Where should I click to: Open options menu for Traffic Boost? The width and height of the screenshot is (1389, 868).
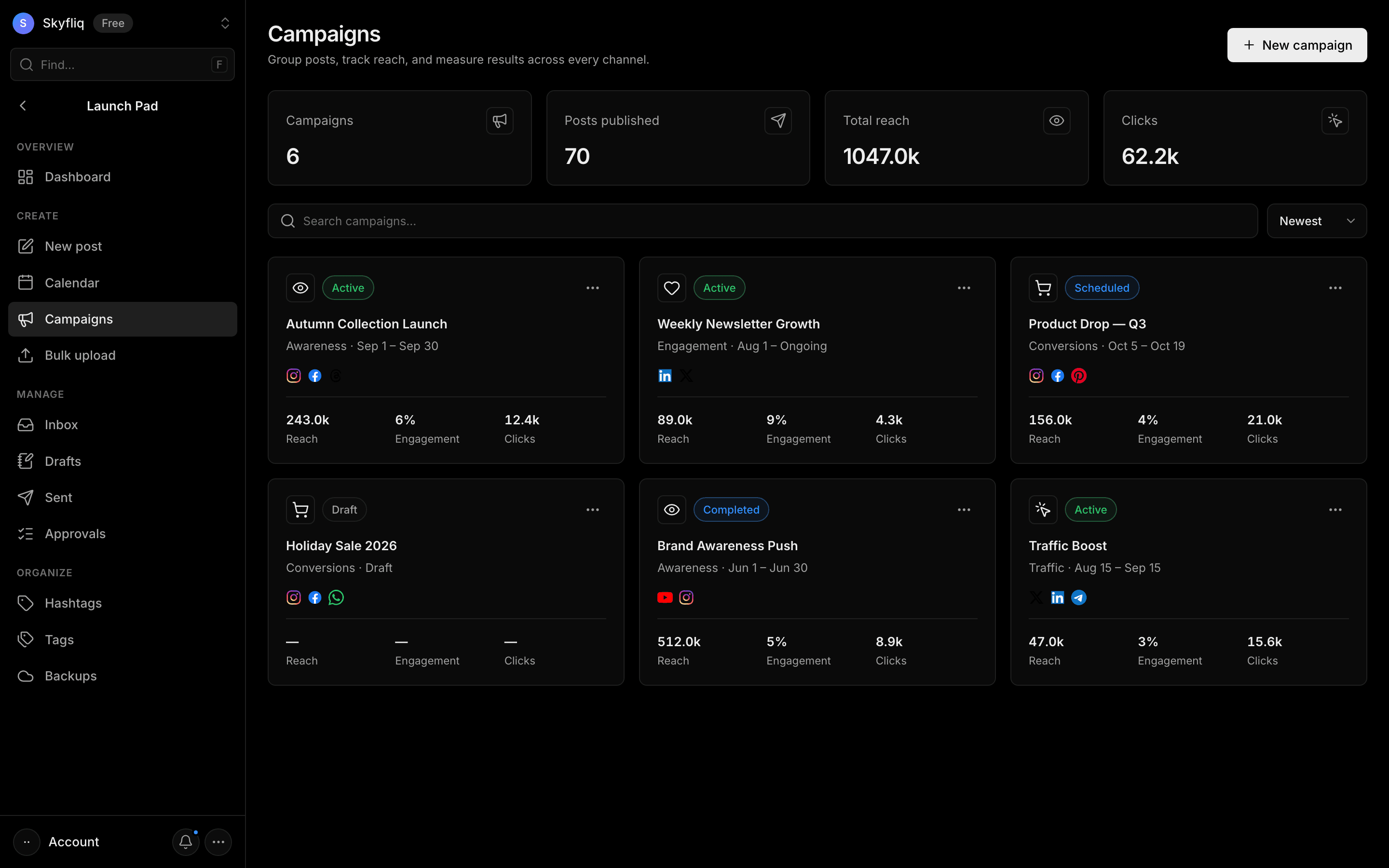click(1335, 510)
